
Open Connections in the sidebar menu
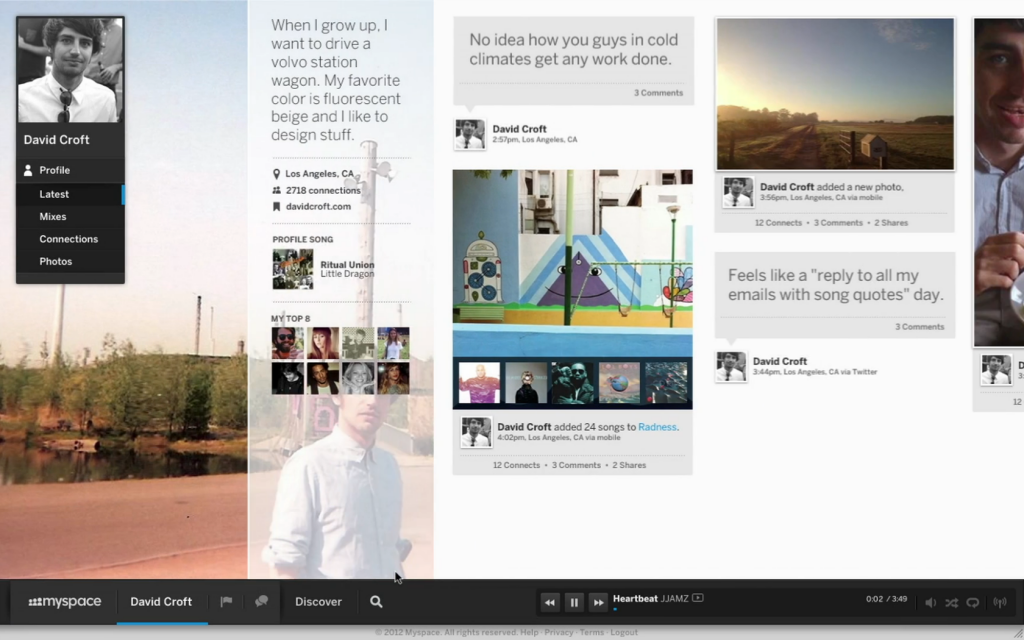[x=71, y=238]
